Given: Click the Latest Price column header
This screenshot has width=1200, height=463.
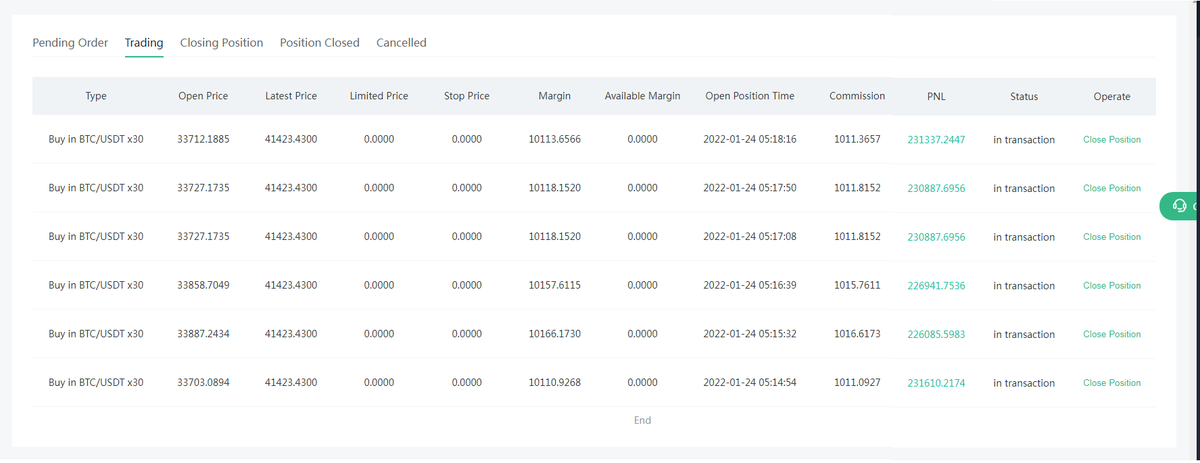Looking at the screenshot, I should 291,96.
